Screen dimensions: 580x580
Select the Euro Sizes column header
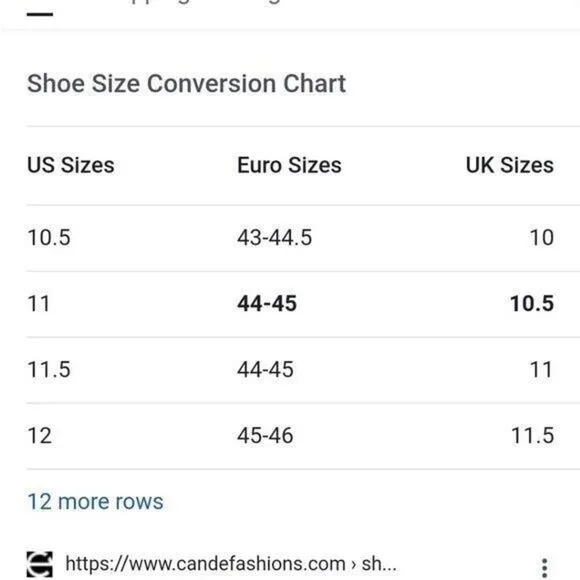[289, 165]
